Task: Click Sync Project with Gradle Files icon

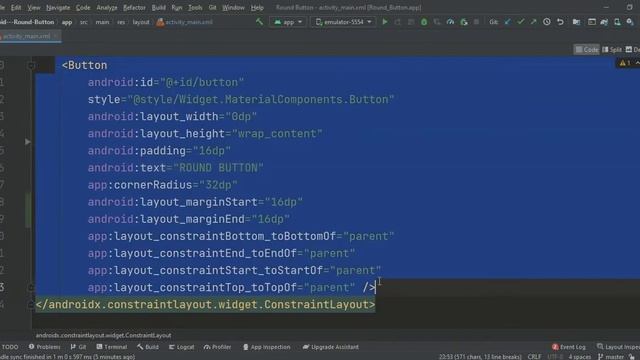Action: coord(604,22)
